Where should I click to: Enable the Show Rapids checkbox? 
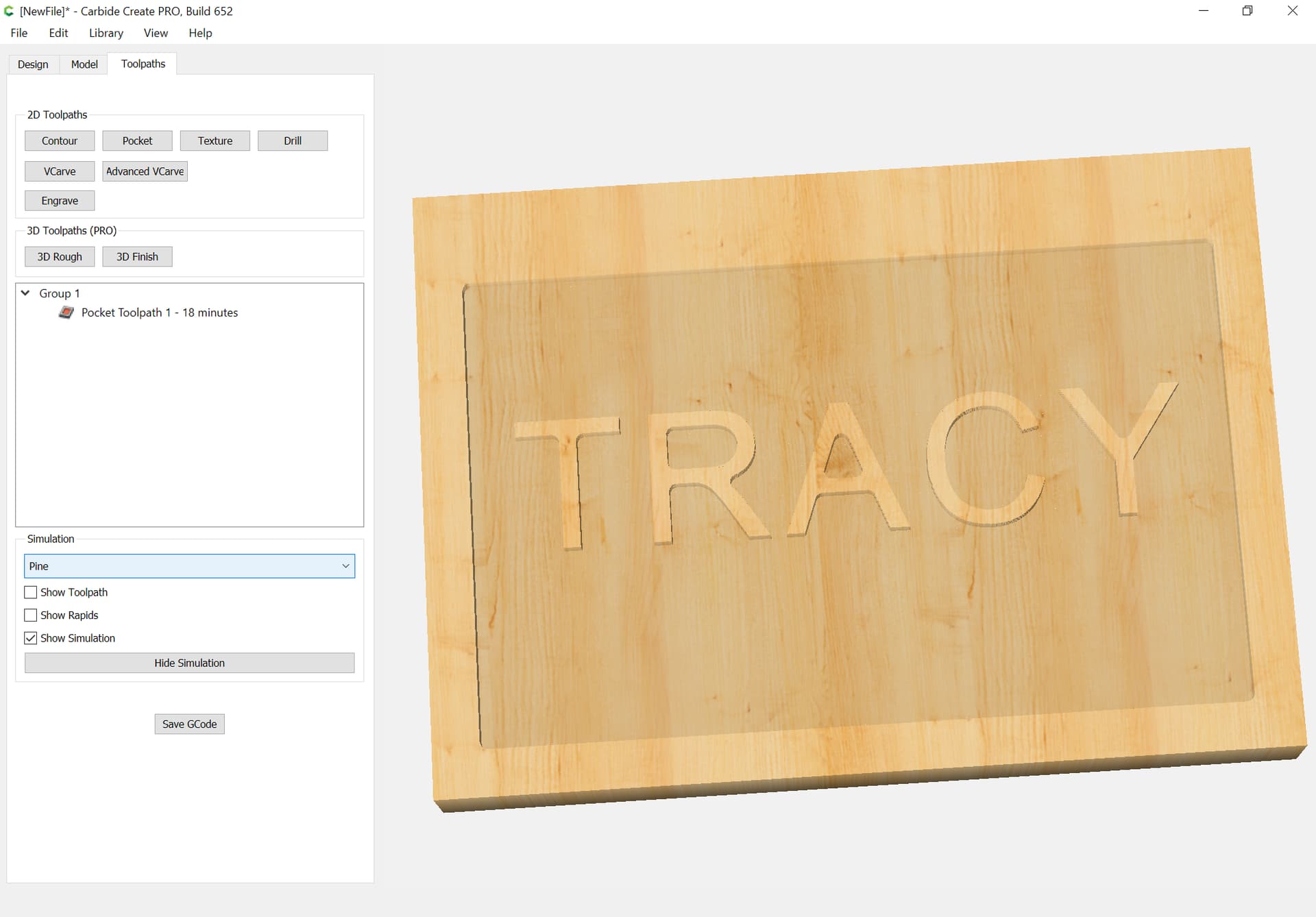pyautogui.click(x=31, y=615)
